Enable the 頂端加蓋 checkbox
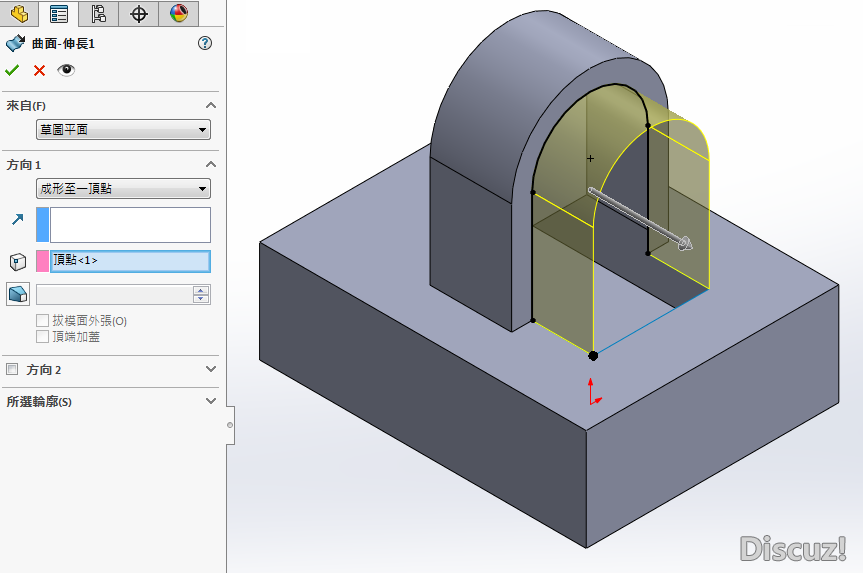The image size is (863, 573). (42, 336)
